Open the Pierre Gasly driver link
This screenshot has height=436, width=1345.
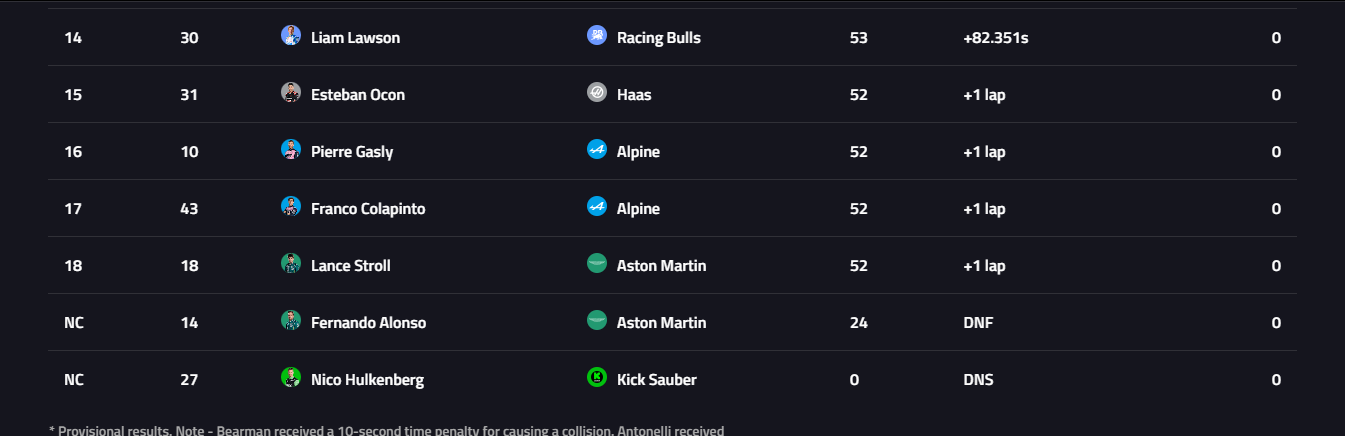[352, 152]
